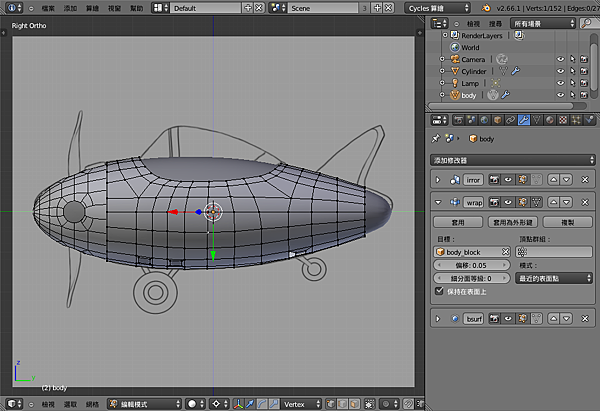The image size is (600, 411).
Task: Select the scale manipulator icon
Action: (274, 404)
